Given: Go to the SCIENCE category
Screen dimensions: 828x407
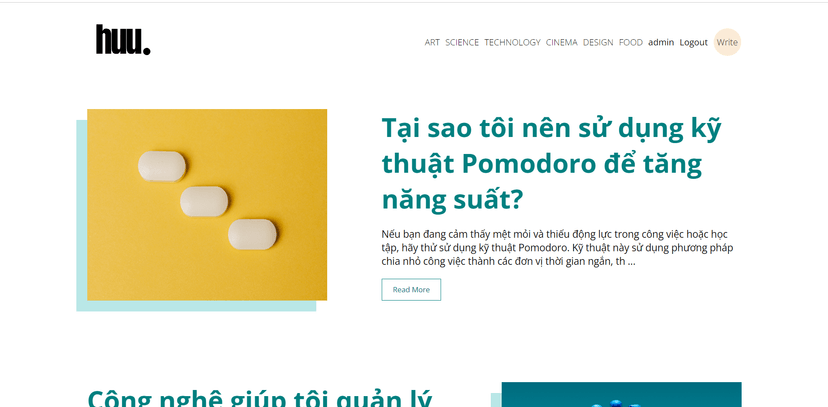Looking at the screenshot, I should click(462, 42).
